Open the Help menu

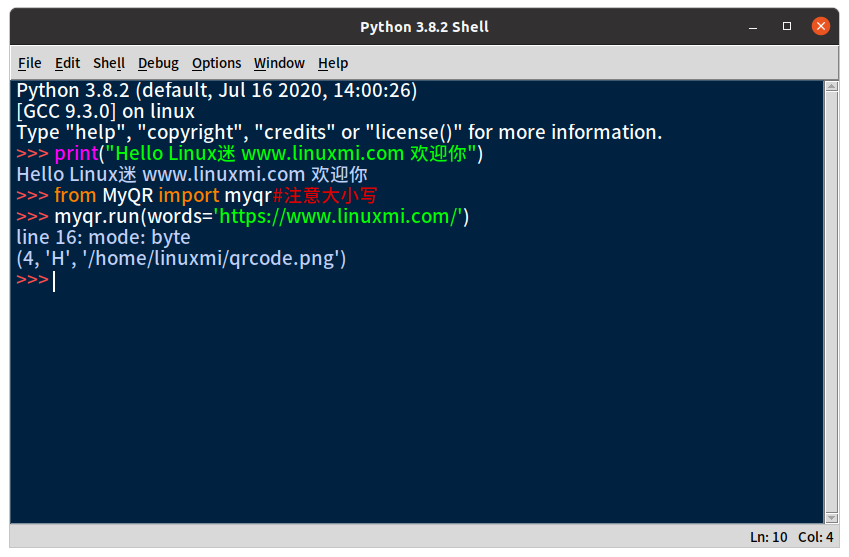(x=333, y=63)
